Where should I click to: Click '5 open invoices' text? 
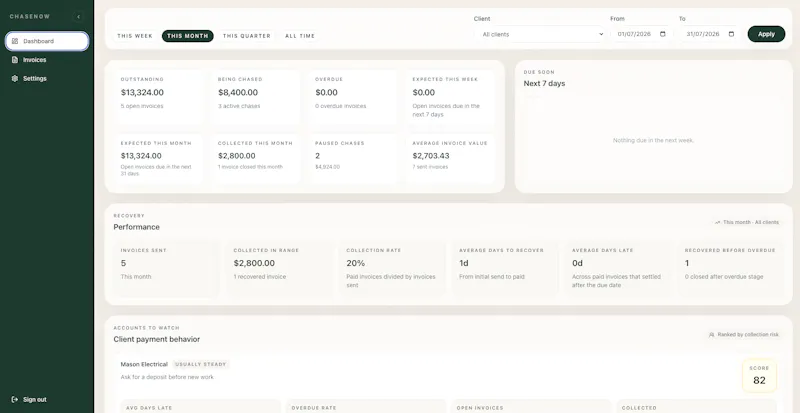click(x=142, y=106)
